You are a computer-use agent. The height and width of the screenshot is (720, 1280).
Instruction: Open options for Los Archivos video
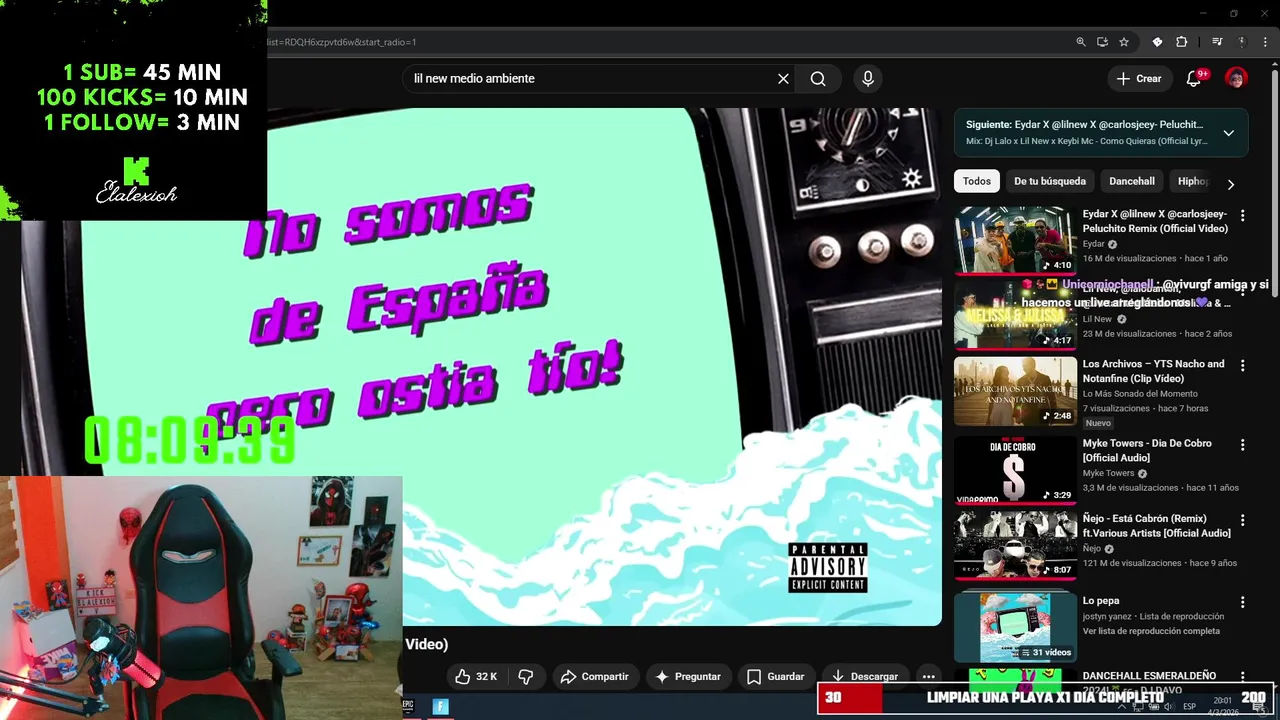click(x=1242, y=366)
